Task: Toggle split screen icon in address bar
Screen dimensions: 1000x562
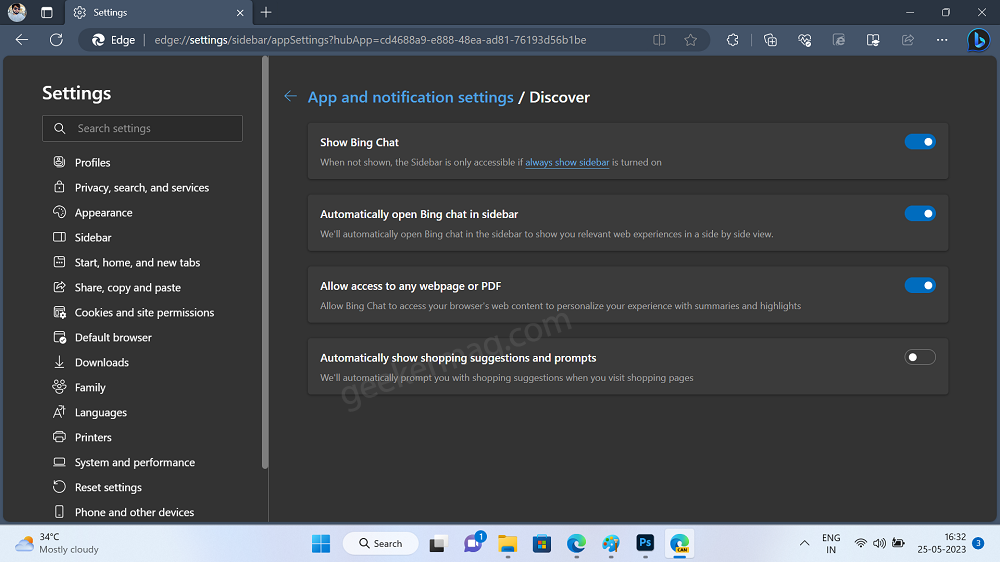Action: [x=659, y=40]
